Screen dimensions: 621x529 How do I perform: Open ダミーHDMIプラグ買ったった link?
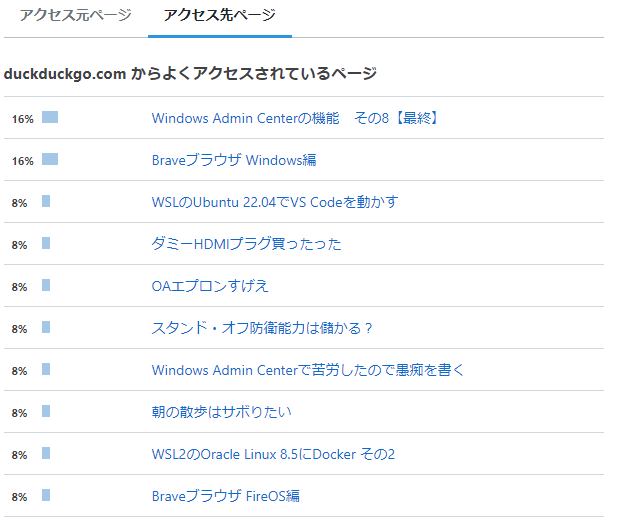246,244
